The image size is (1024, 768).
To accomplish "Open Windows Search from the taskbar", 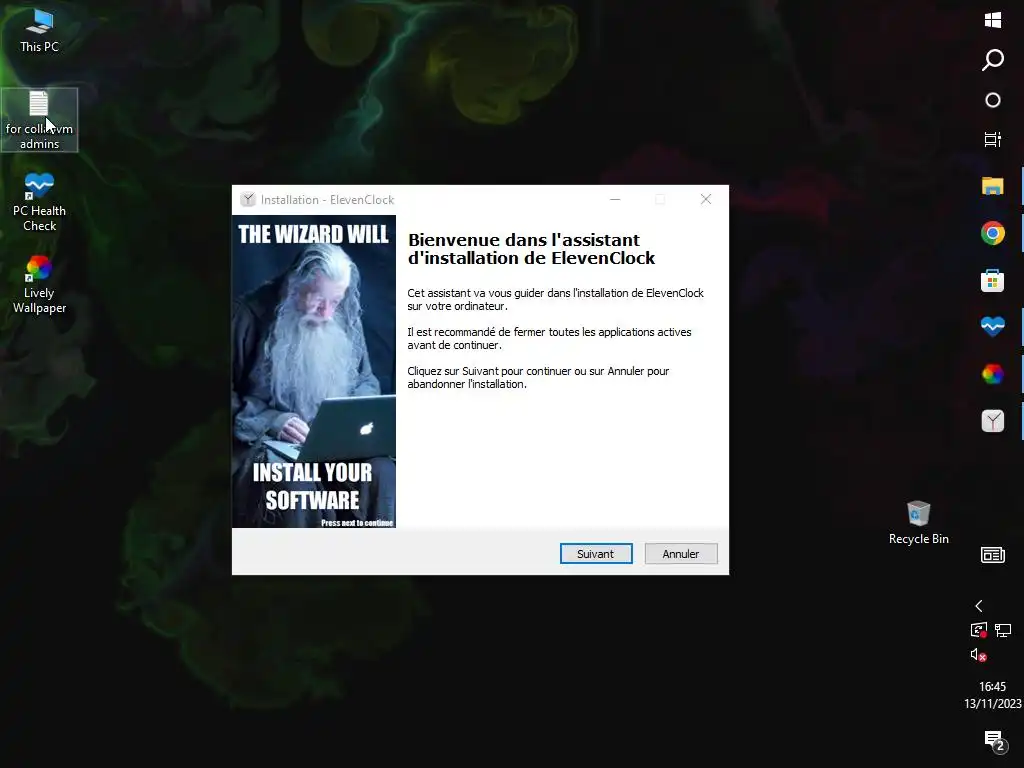I will [993, 60].
